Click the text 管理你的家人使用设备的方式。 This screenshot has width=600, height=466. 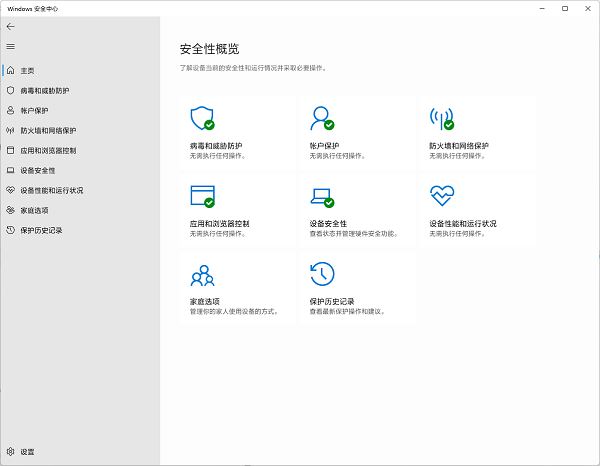pos(234,311)
